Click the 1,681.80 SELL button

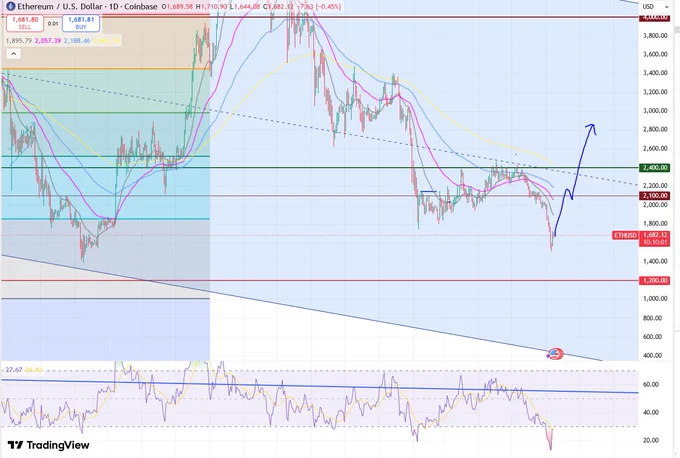[x=25, y=23]
